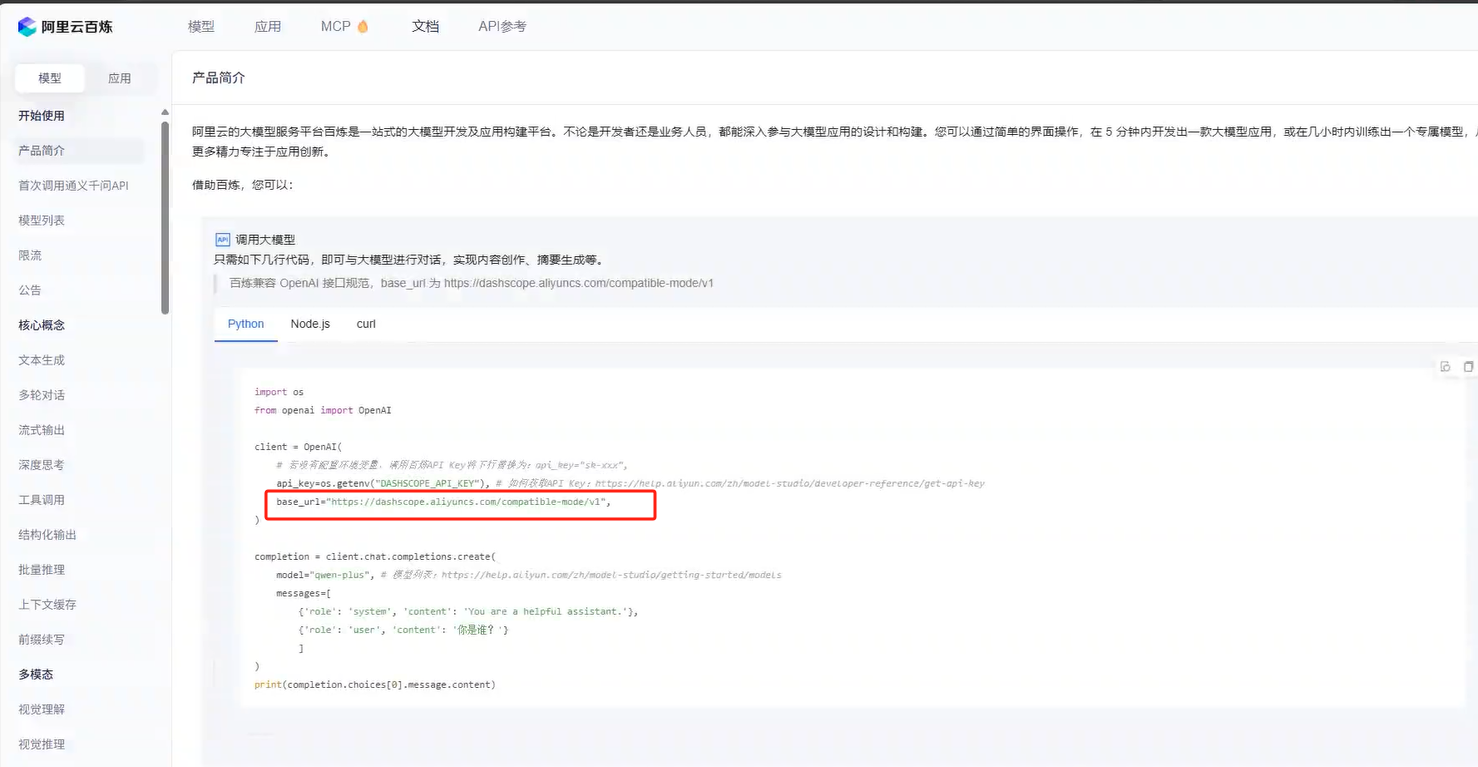Click the get-api-key help URL in code
The width and height of the screenshot is (1478, 767).
(x=790, y=483)
